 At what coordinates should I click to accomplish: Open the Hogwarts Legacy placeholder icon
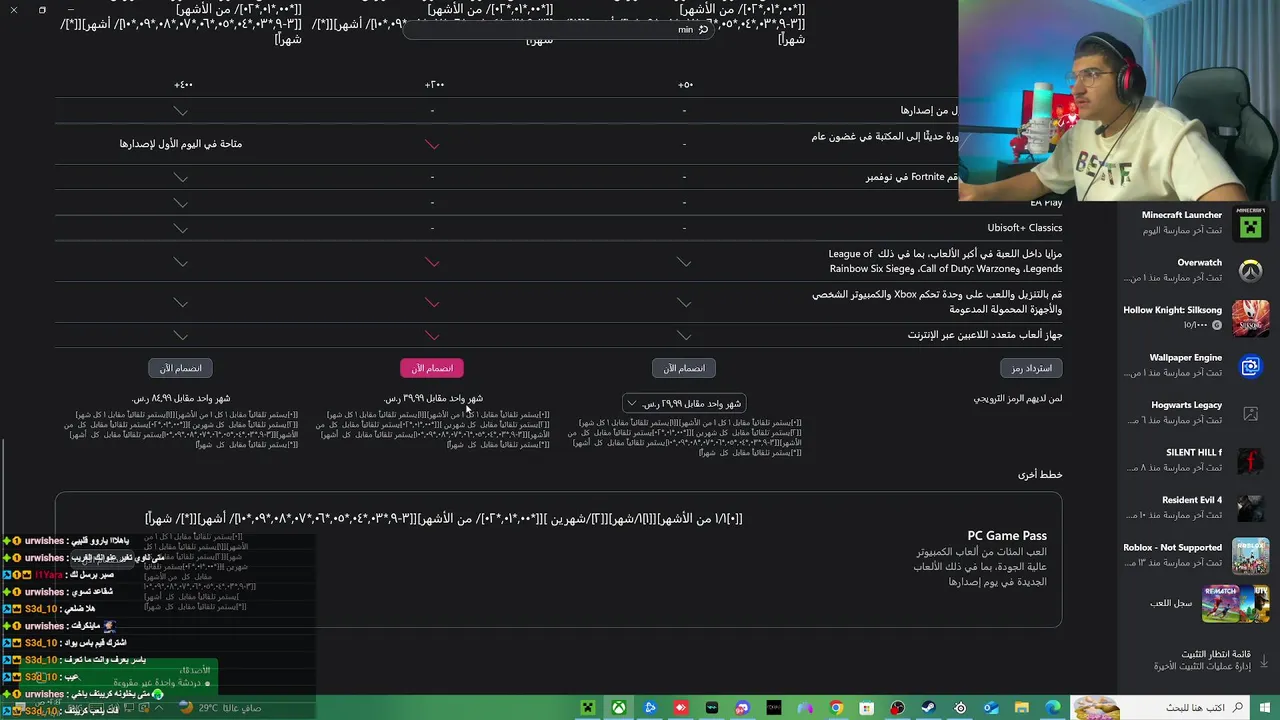[x=1250, y=414]
